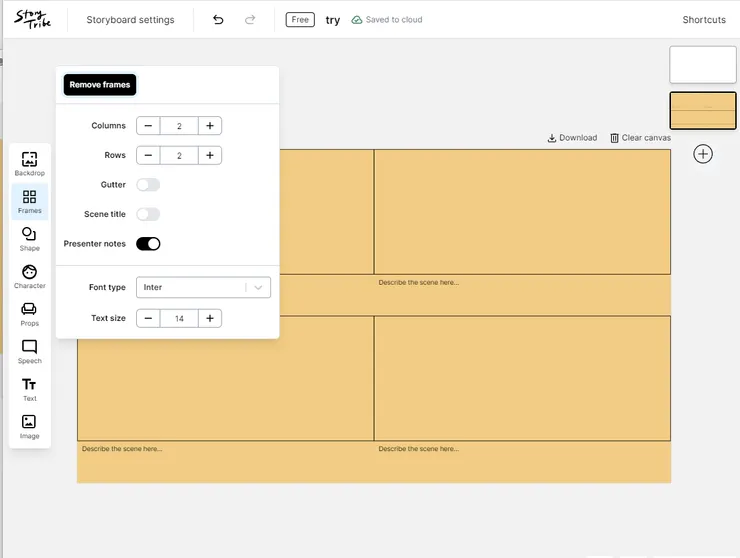Click the bottom-left storyboard frame
740x558 pixels.
coord(226,378)
